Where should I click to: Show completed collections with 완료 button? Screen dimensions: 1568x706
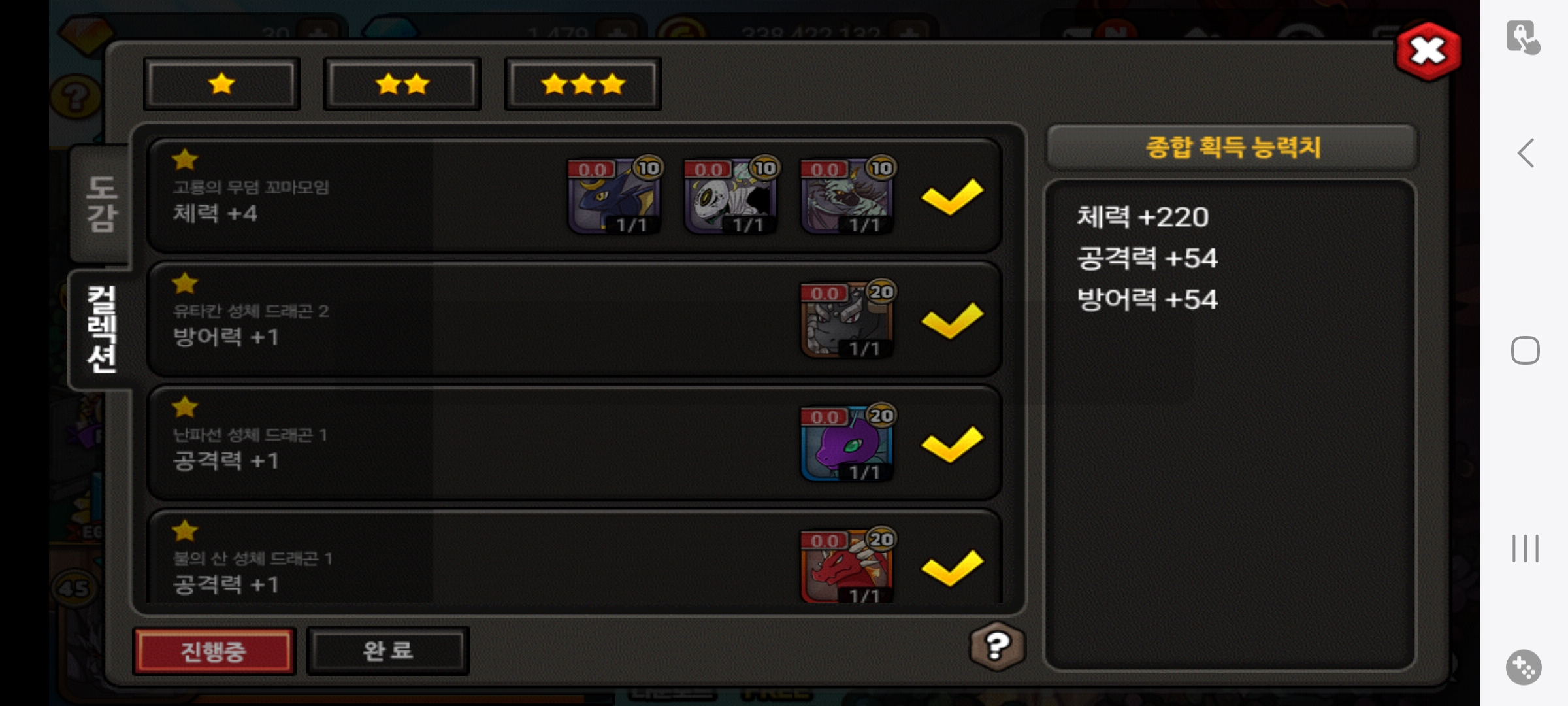[388, 650]
